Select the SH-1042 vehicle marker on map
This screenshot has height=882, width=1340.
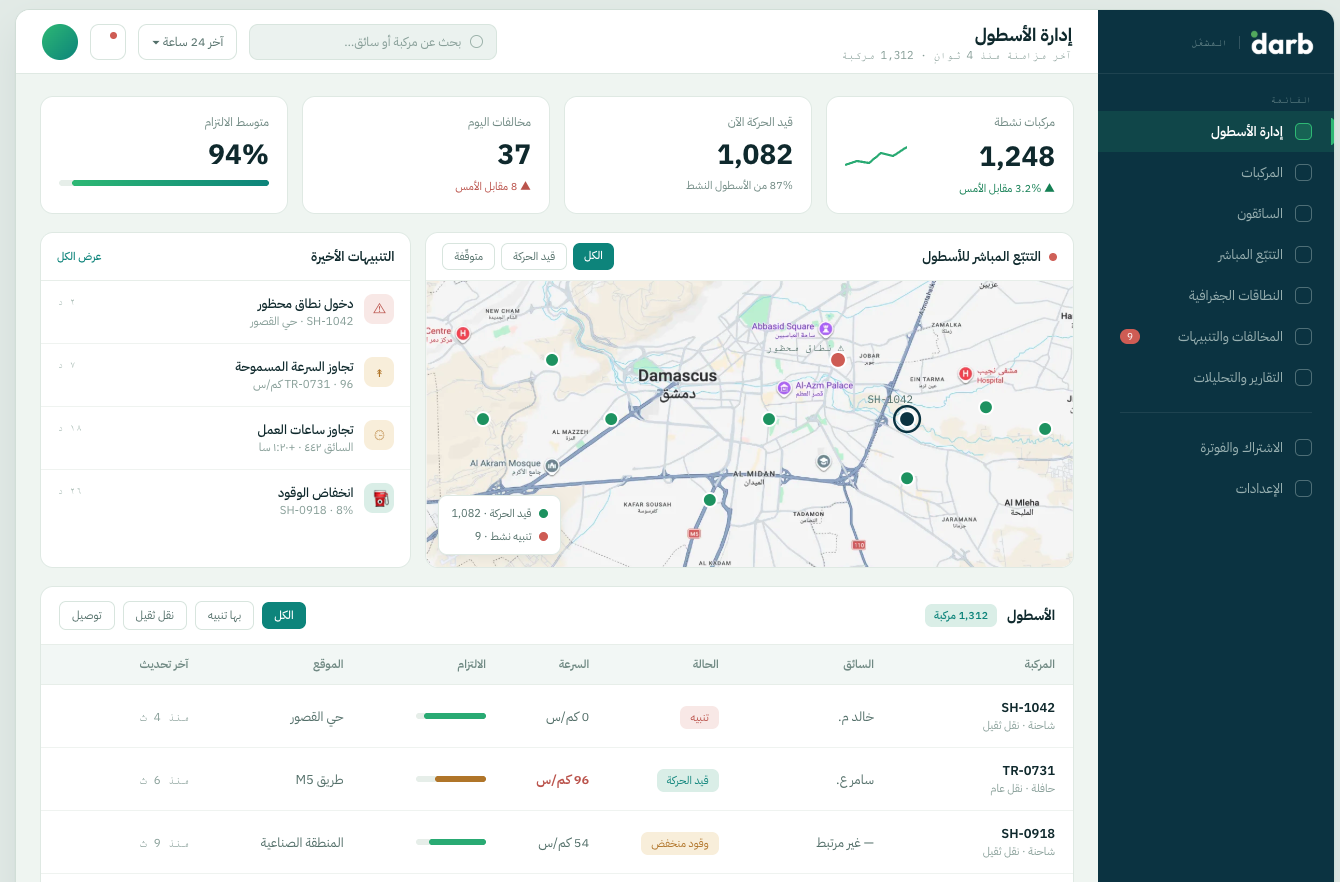pos(907,419)
